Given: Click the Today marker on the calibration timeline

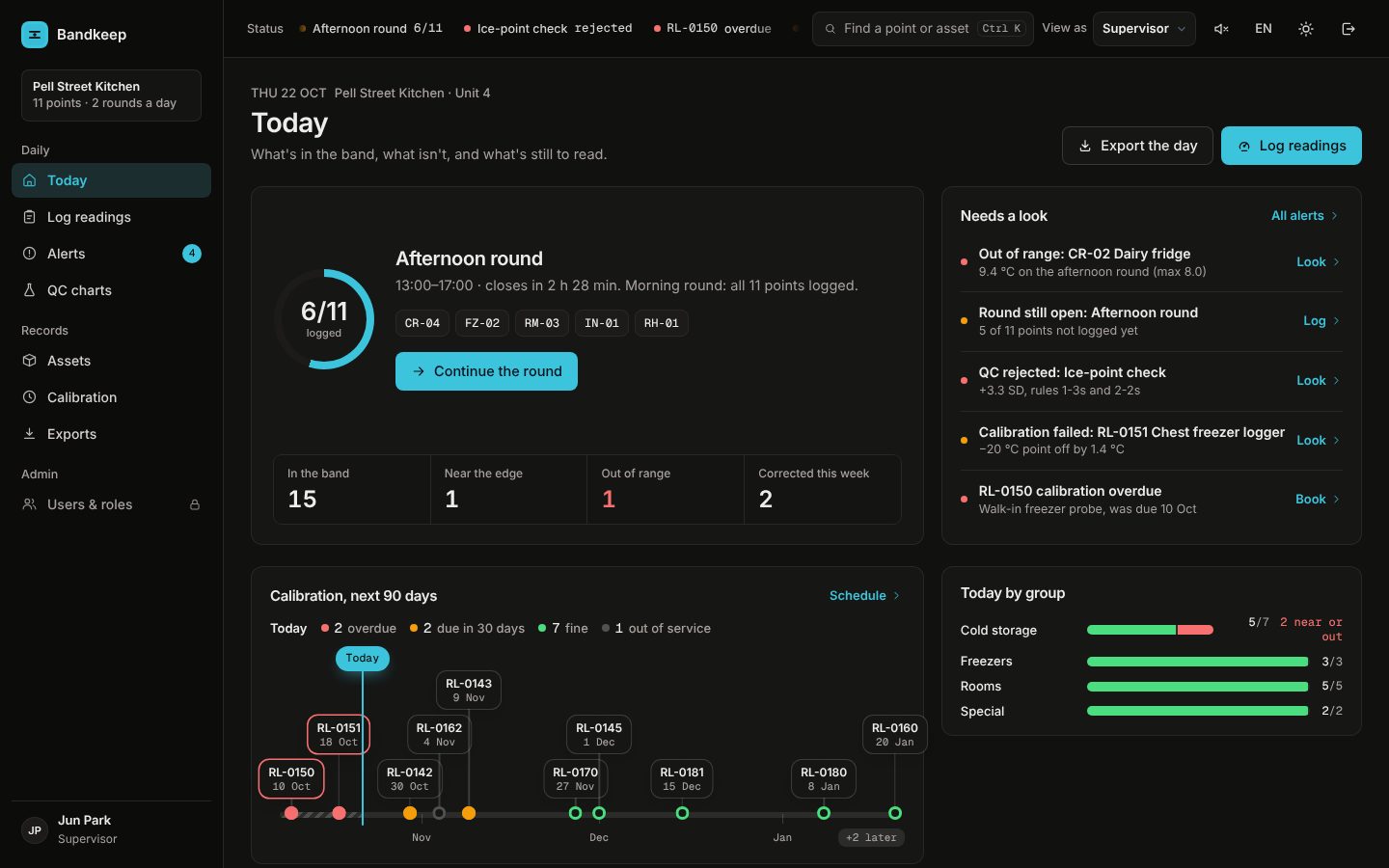Looking at the screenshot, I should click(x=363, y=658).
